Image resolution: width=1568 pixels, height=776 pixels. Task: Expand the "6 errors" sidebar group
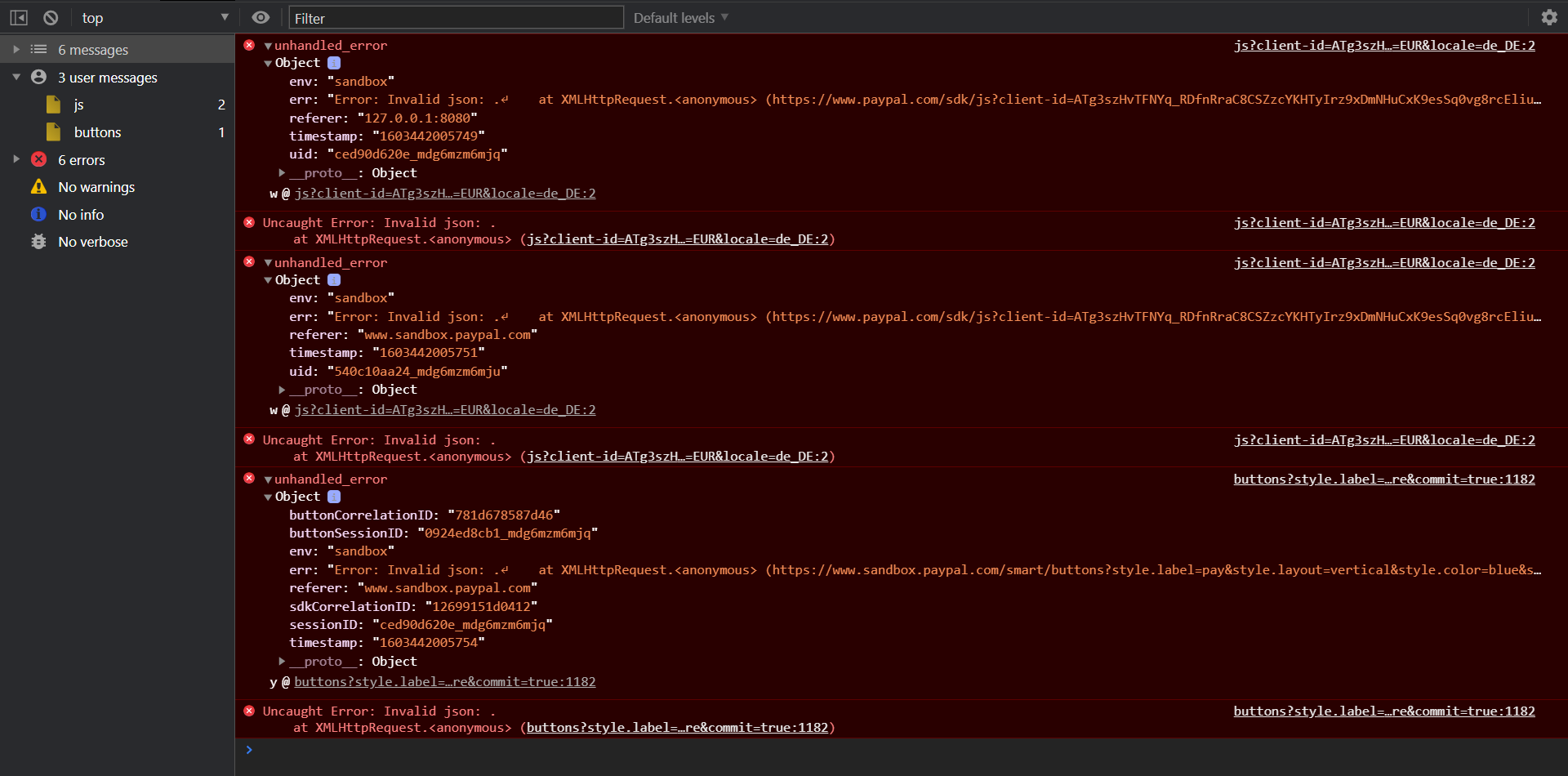(x=16, y=160)
